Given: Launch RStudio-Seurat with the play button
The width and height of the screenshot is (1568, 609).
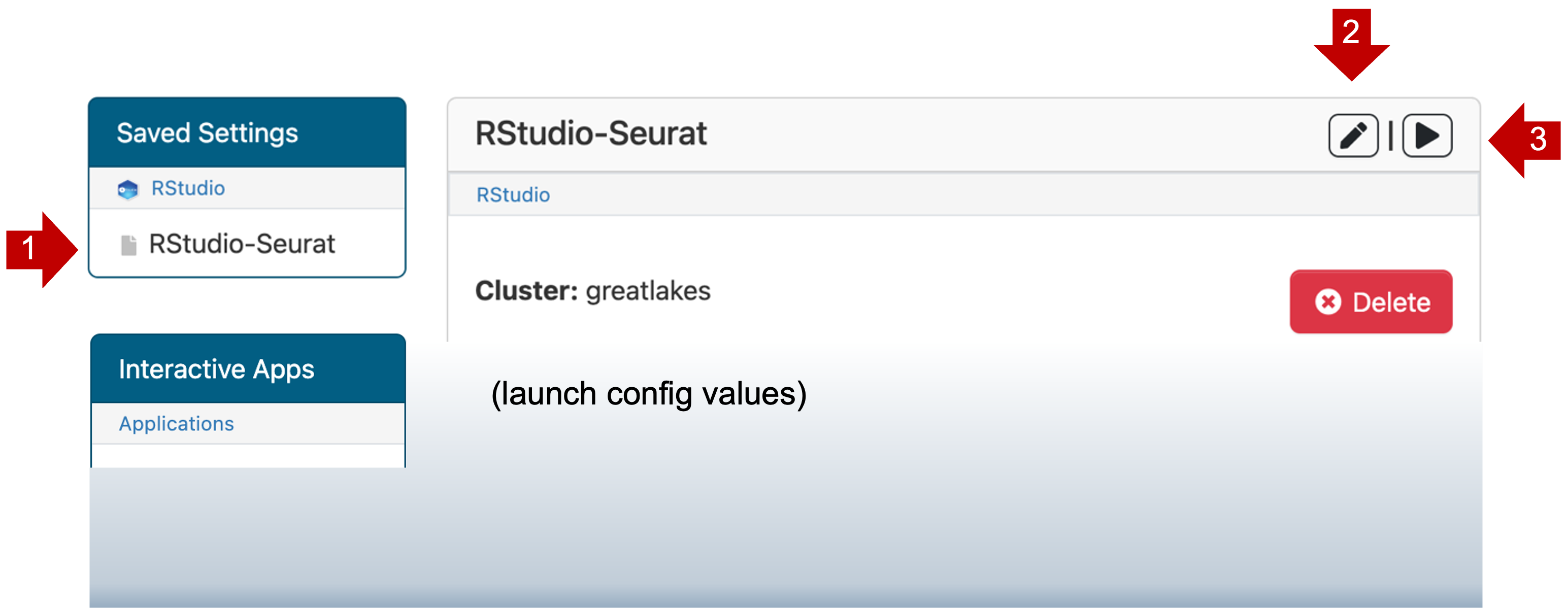Looking at the screenshot, I should click(x=1427, y=136).
